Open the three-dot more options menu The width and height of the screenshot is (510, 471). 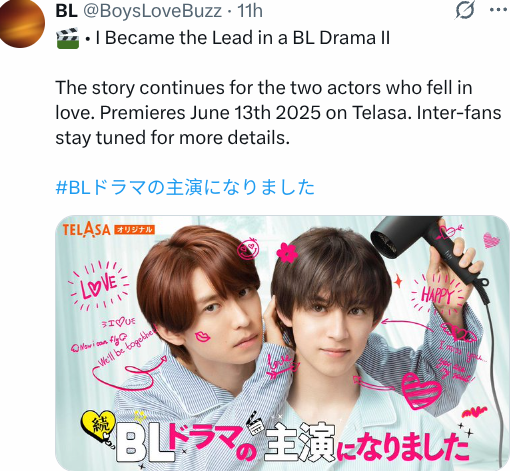(x=498, y=10)
